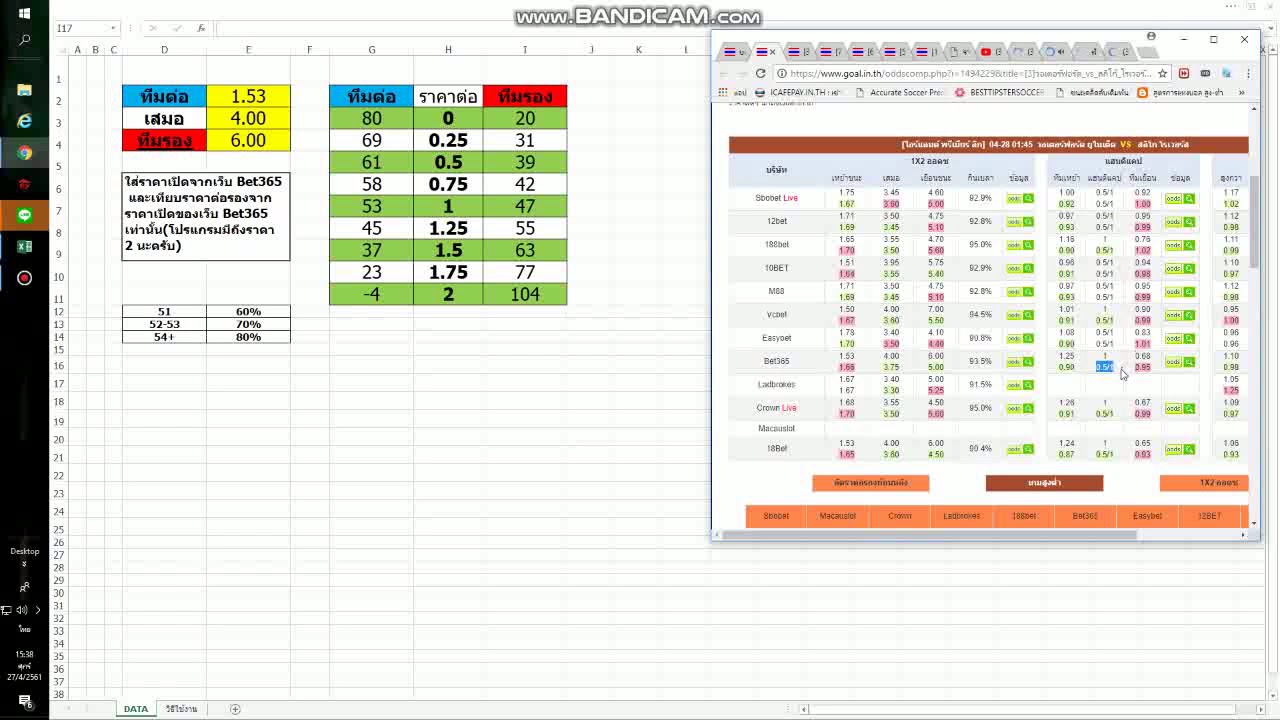
Task: Click the red Chrome extension icon
Action: [1184, 73]
